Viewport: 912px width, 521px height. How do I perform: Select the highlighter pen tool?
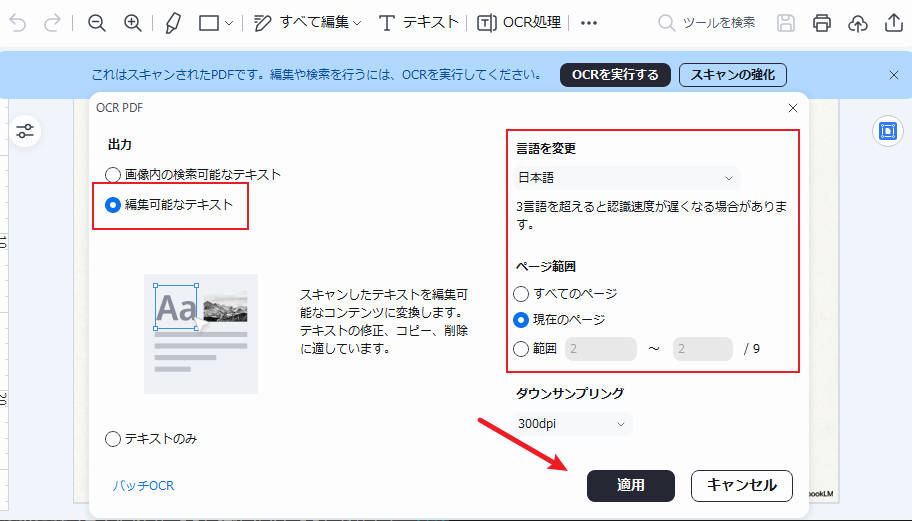pos(173,23)
